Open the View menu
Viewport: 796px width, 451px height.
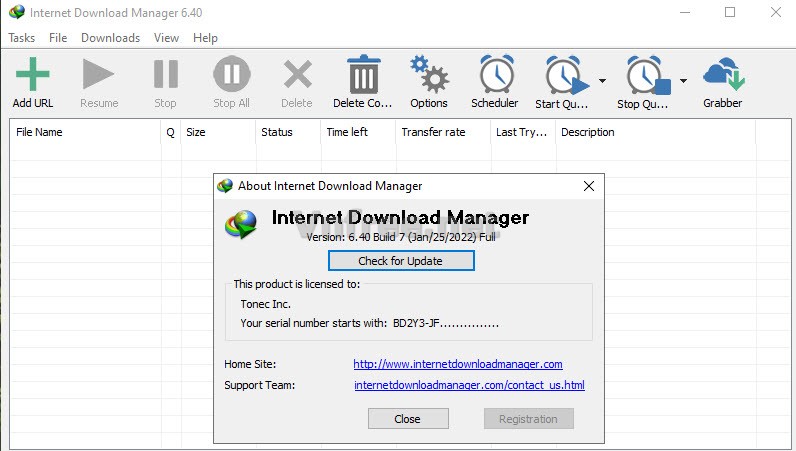[167, 38]
